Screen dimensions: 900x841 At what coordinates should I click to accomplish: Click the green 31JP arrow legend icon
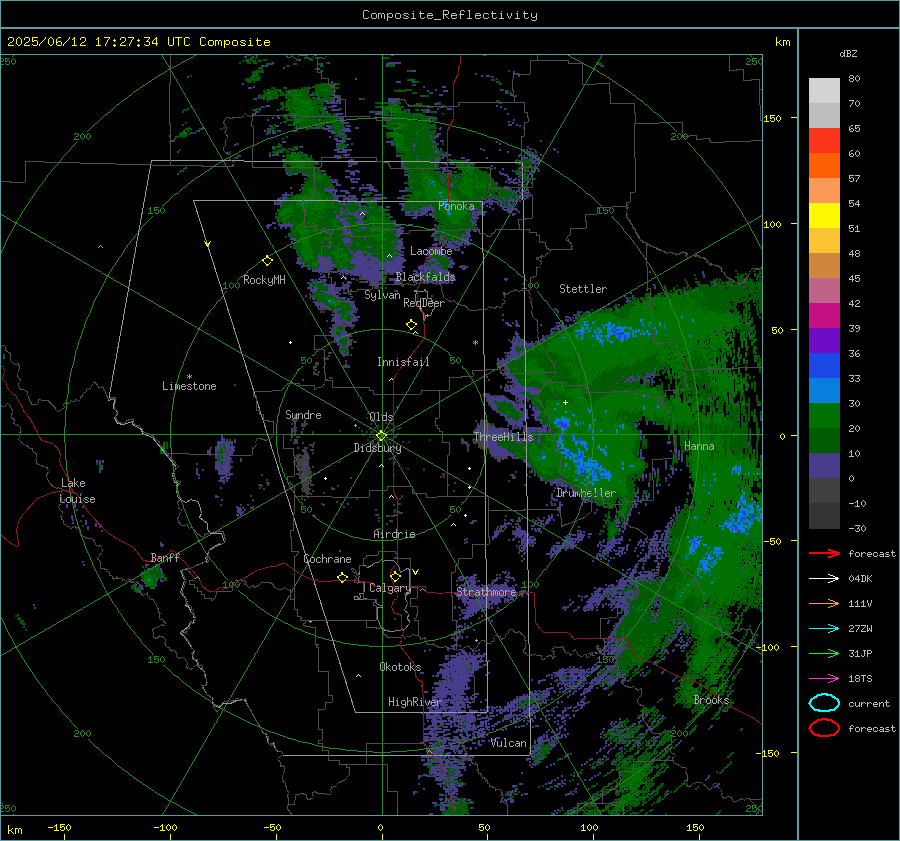point(824,653)
